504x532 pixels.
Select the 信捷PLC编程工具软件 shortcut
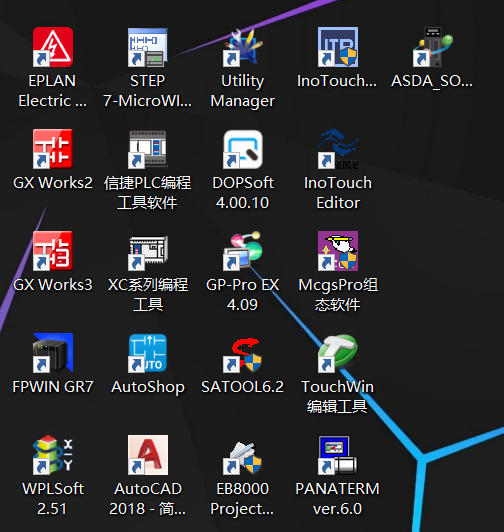[x=148, y=149]
